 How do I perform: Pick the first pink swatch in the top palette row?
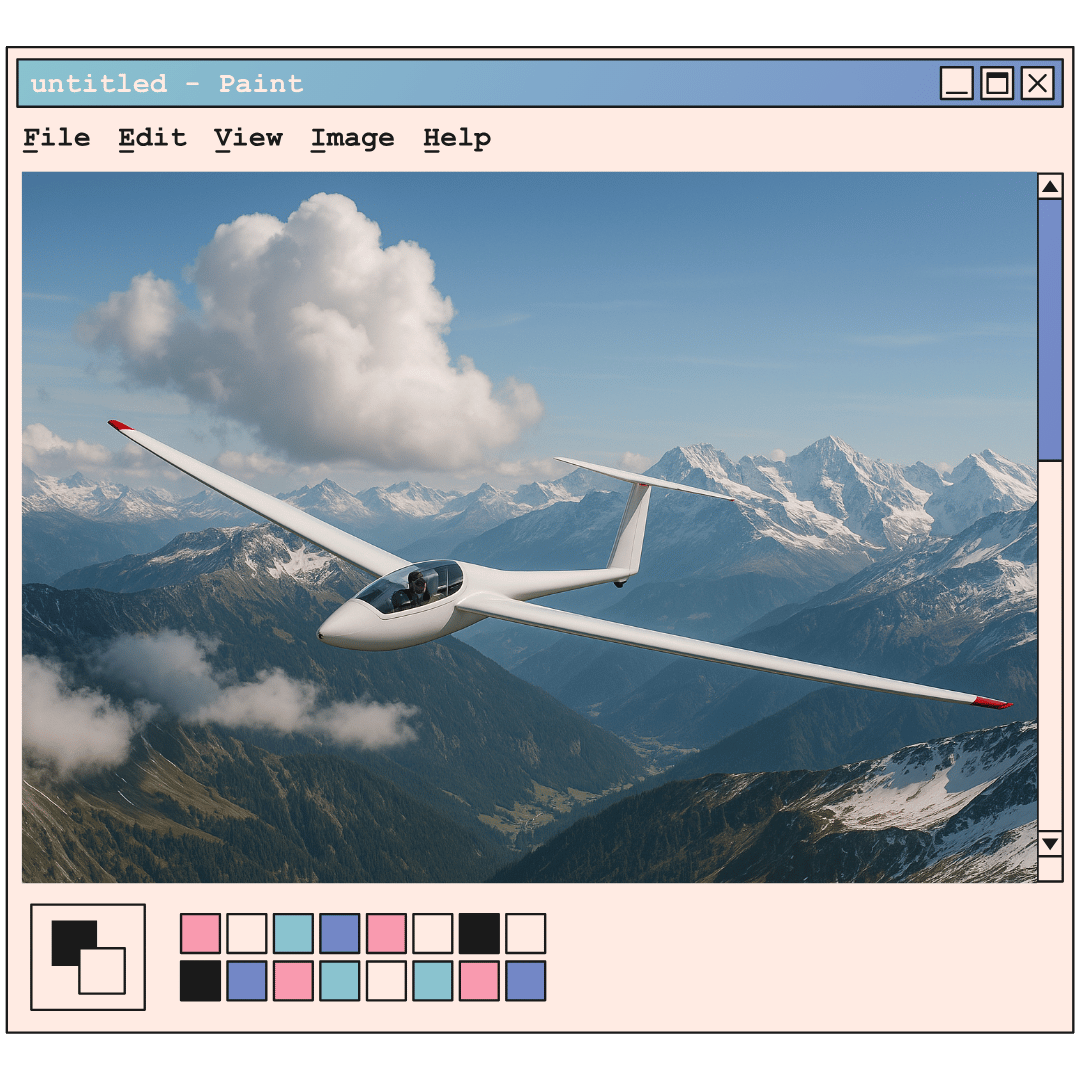click(x=200, y=933)
